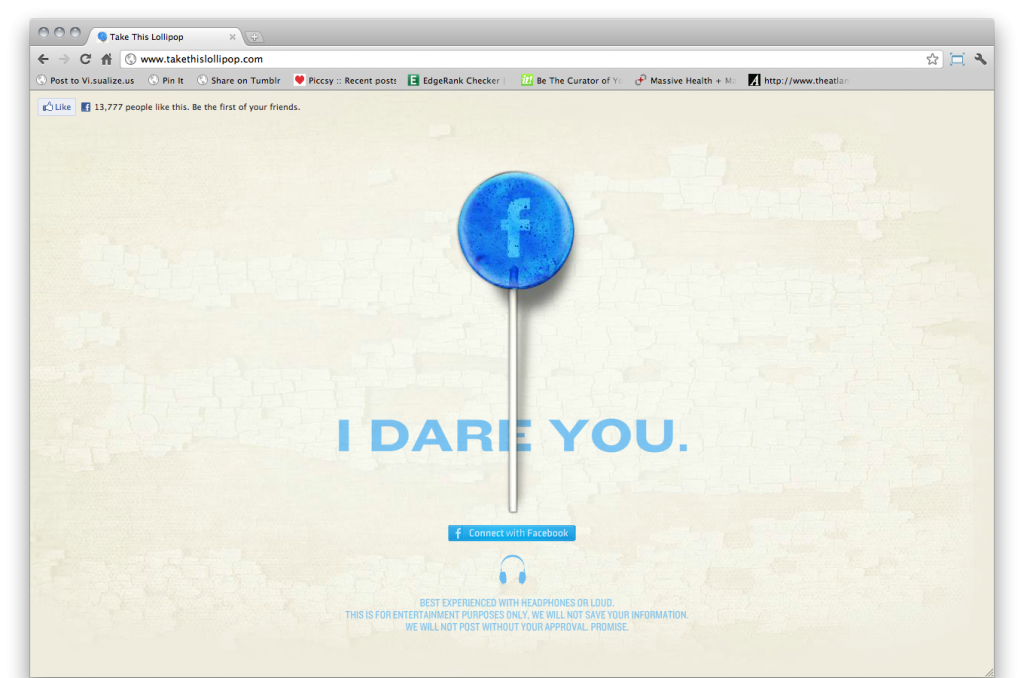This screenshot has height=678, width=1024.
Task: Click Connect with Facebook button
Action: point(511,533)
